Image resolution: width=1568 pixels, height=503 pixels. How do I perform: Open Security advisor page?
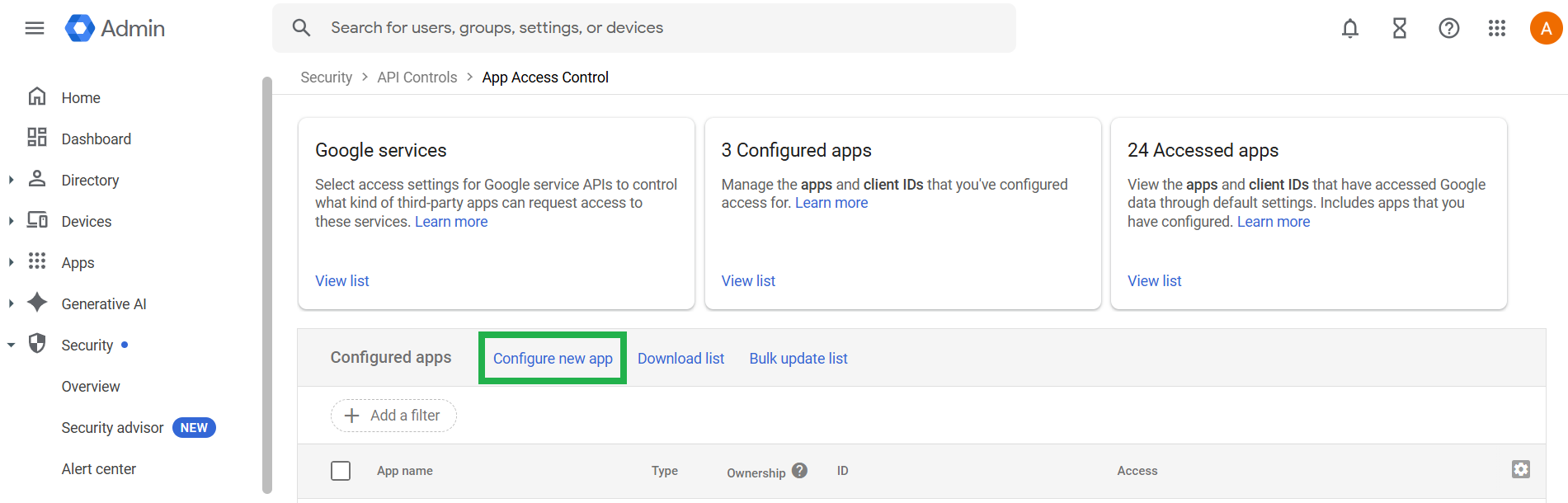tap(112, 428)
